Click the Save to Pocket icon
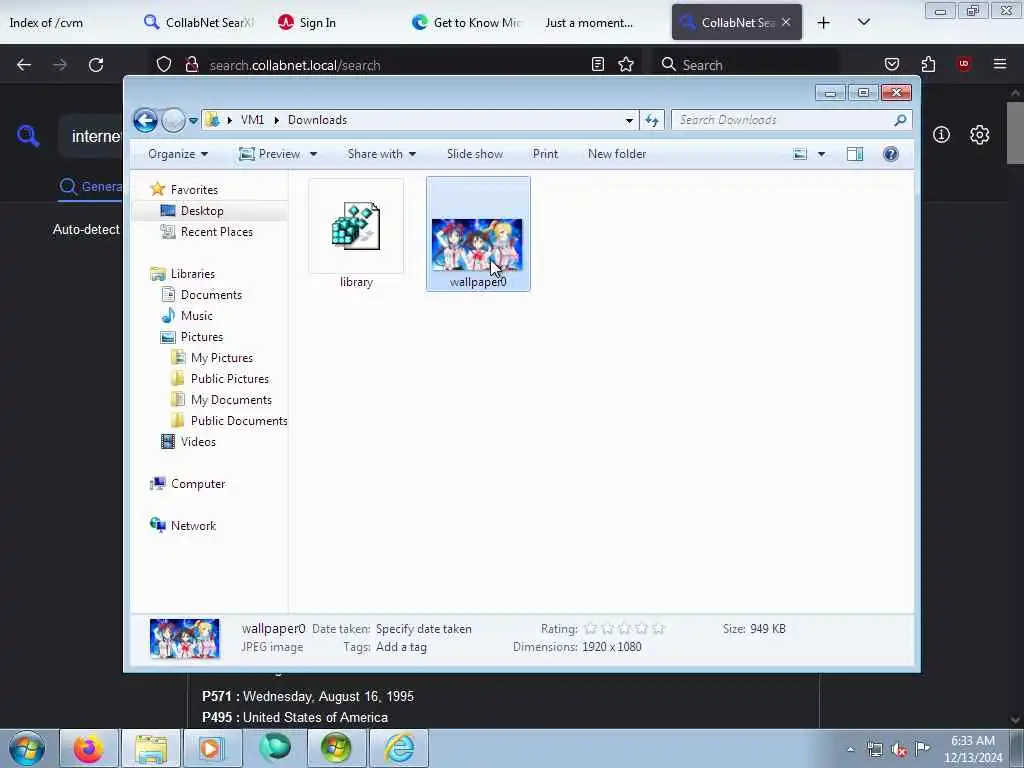Image resolution: width=1024 pixels, height=768 pixels. (x=891, y=64)
